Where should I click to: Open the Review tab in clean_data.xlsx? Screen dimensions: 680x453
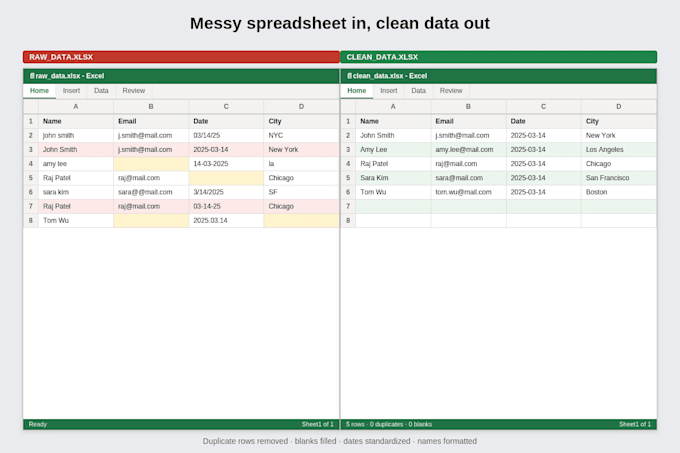pyautogui.click(x=451, y=91)
